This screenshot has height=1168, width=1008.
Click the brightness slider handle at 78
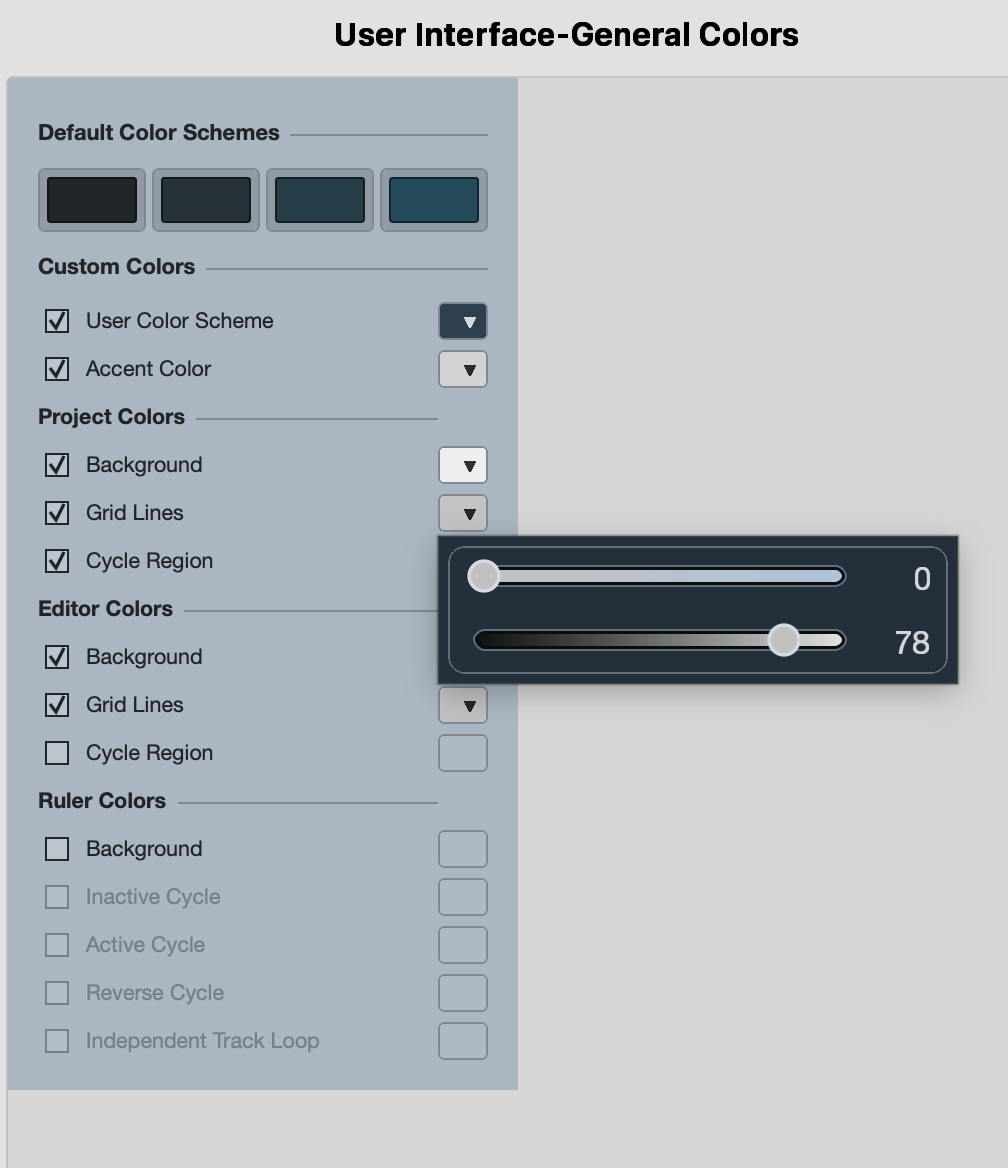tap(784, 641)
